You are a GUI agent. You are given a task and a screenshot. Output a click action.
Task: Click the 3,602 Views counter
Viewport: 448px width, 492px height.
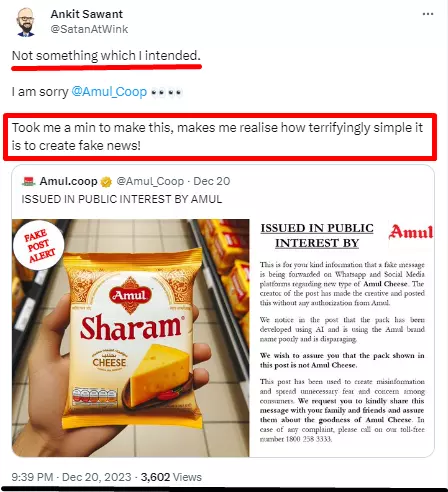[171, 477]
